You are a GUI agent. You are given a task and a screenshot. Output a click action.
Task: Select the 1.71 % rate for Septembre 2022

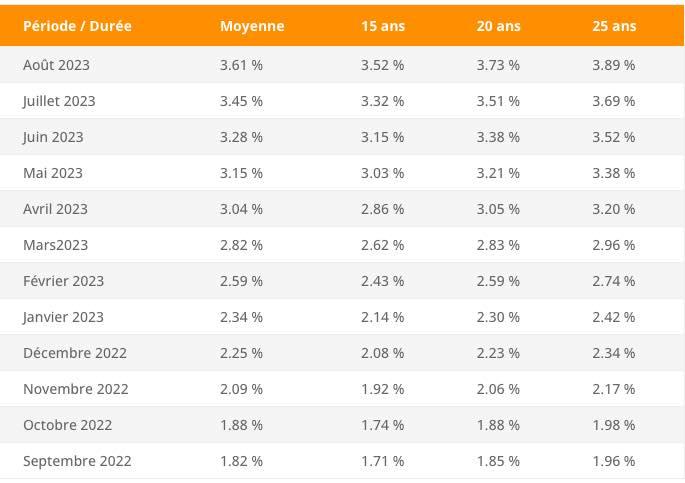pos(382,461)
